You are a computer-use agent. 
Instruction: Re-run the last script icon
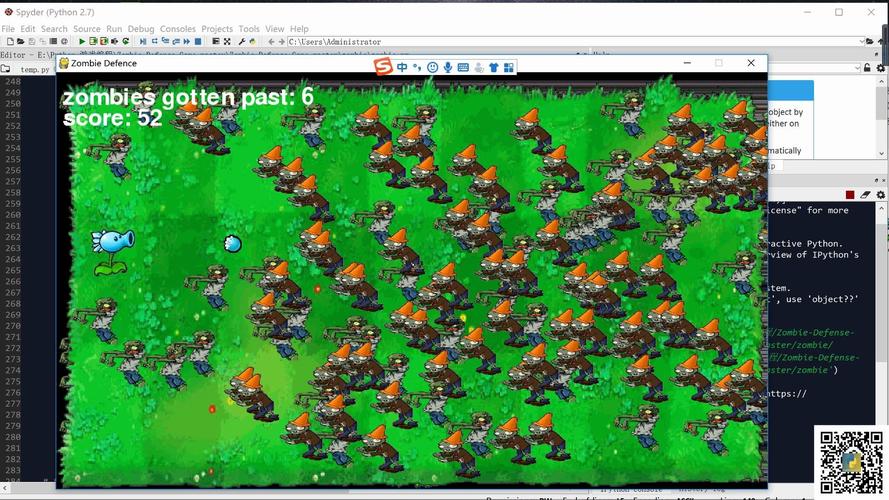pos(126,41)
